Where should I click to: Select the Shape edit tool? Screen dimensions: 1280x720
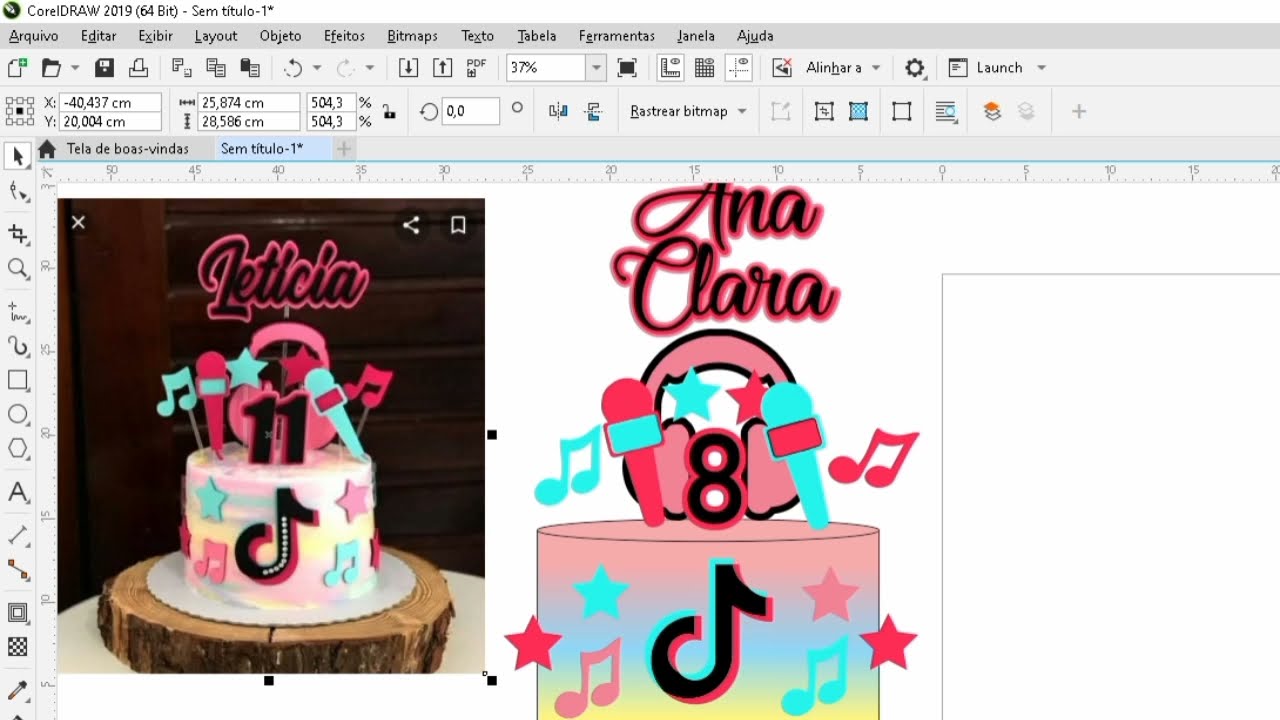coord(18,192)
